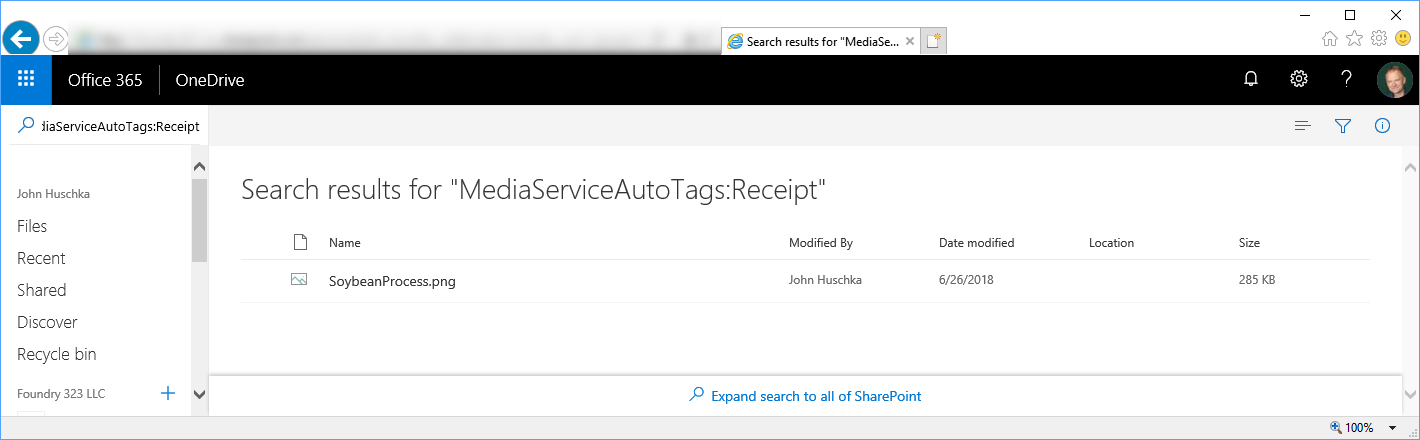Go to the Shared section
Viewport: 1420px width, 440px height.
[42, 290]
